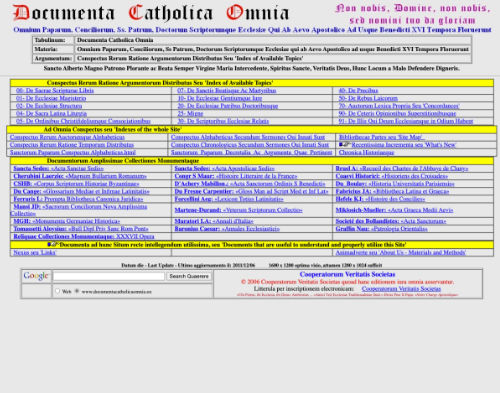
Task: Open 00- De Sacrae Scripturae Libris
Action: pos(55,90)
